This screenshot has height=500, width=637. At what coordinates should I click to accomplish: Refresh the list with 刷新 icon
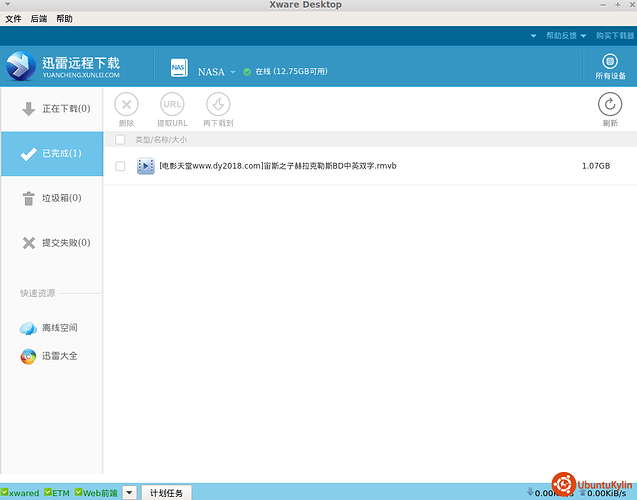click(609, 104)
